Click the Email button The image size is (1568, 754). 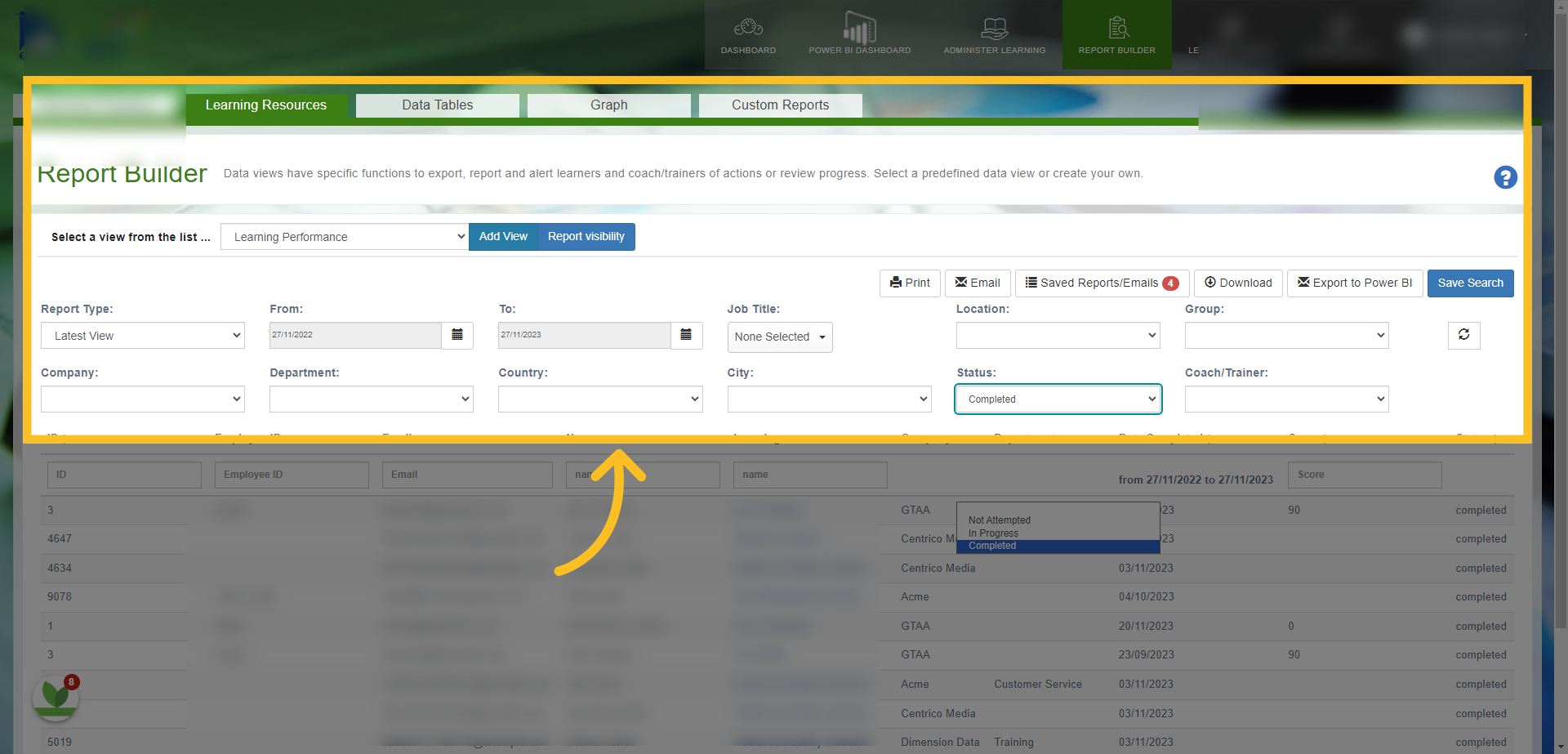click(978, 283)
